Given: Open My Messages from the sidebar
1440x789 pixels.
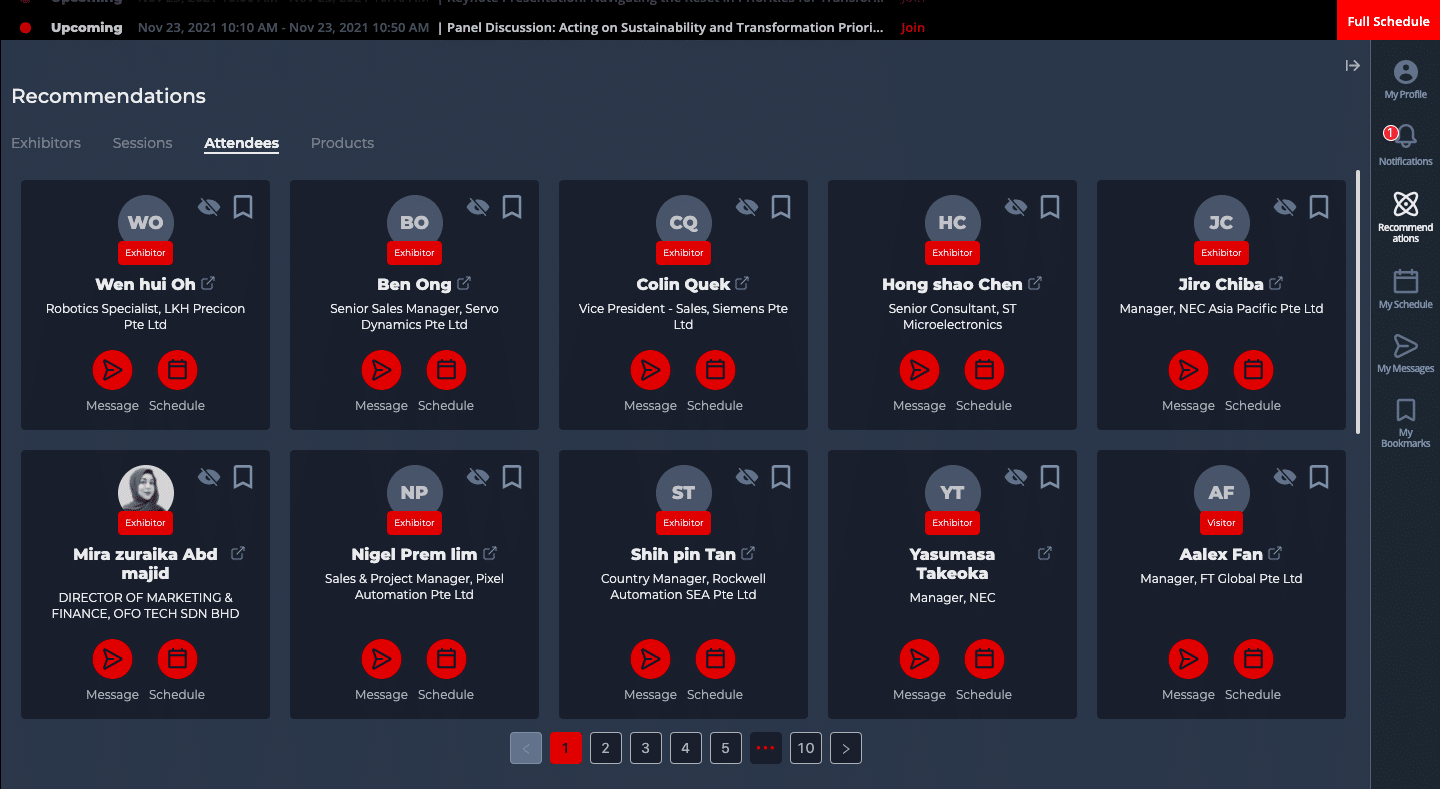Looking at the screenshot, I should coord(1405,353).
